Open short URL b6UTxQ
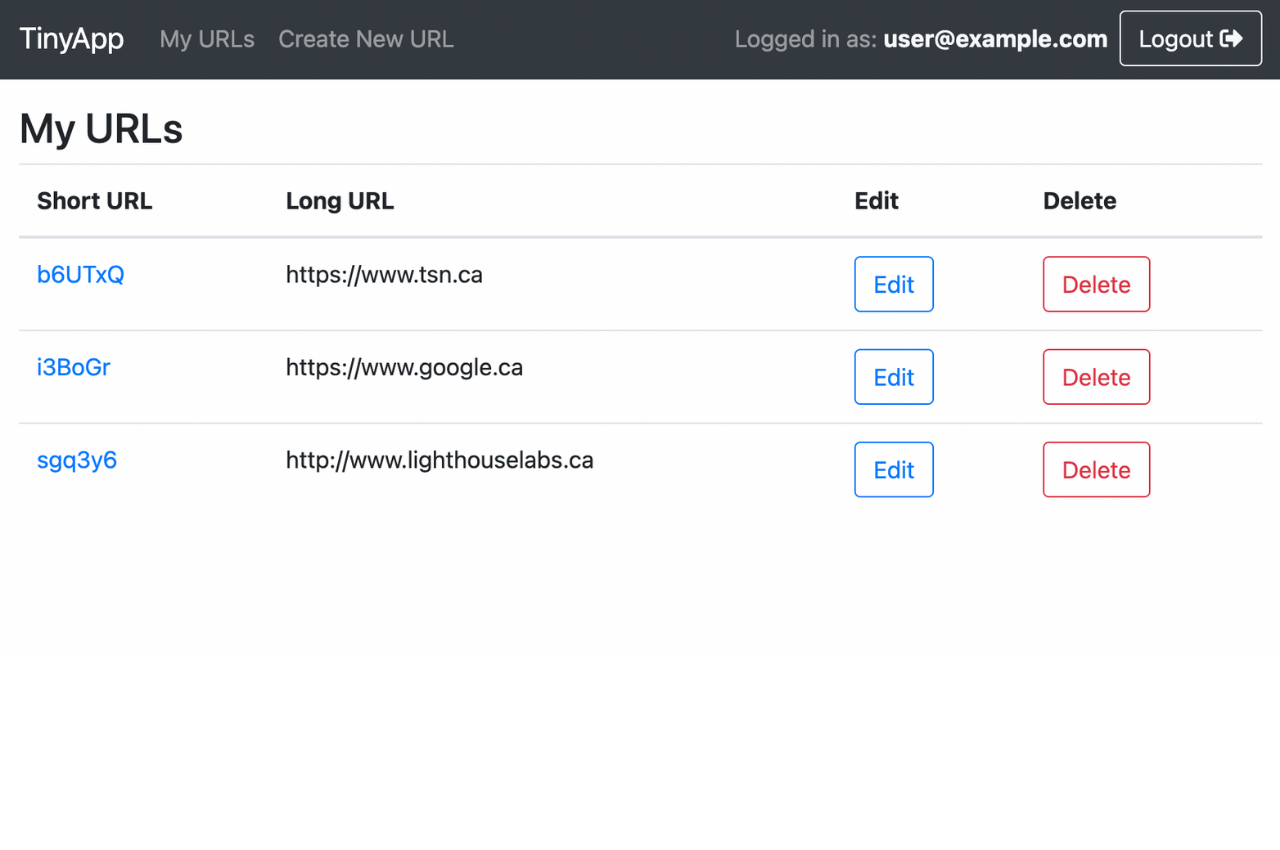The height and width of the screenshot is (850, 1280). (80, 275)
